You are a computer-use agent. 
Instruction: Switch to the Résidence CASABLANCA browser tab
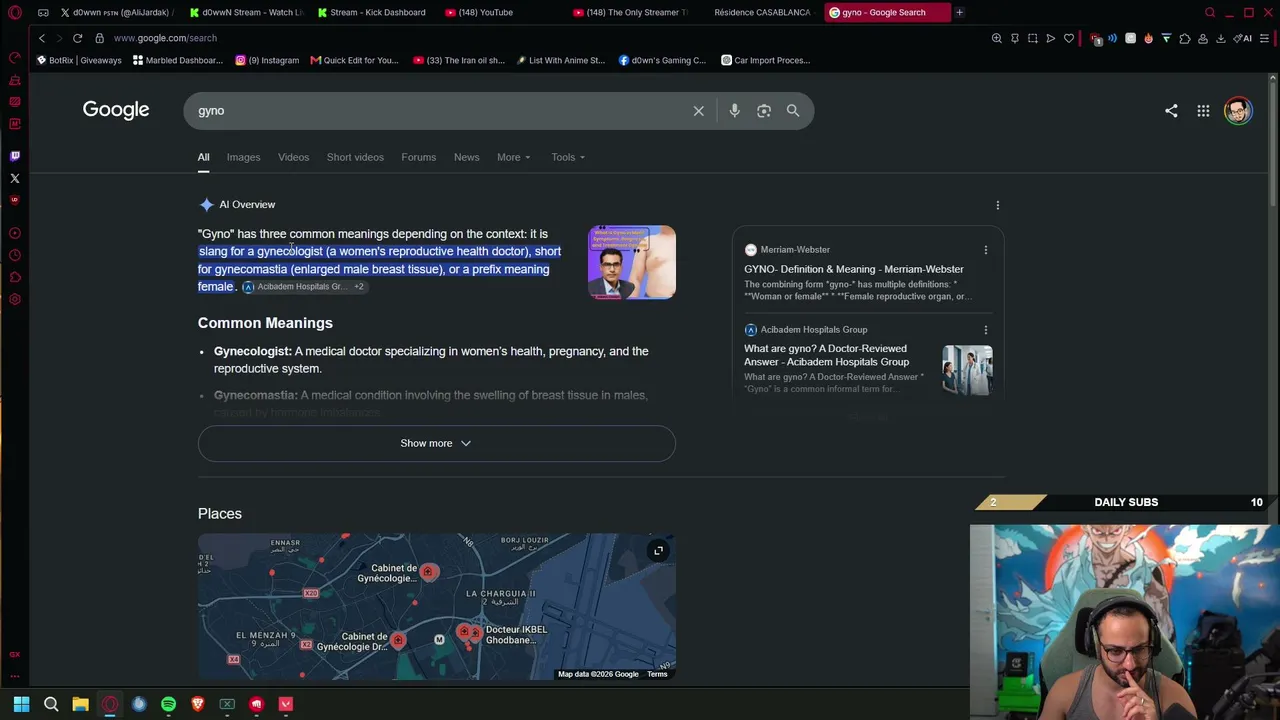click(760, 12)
